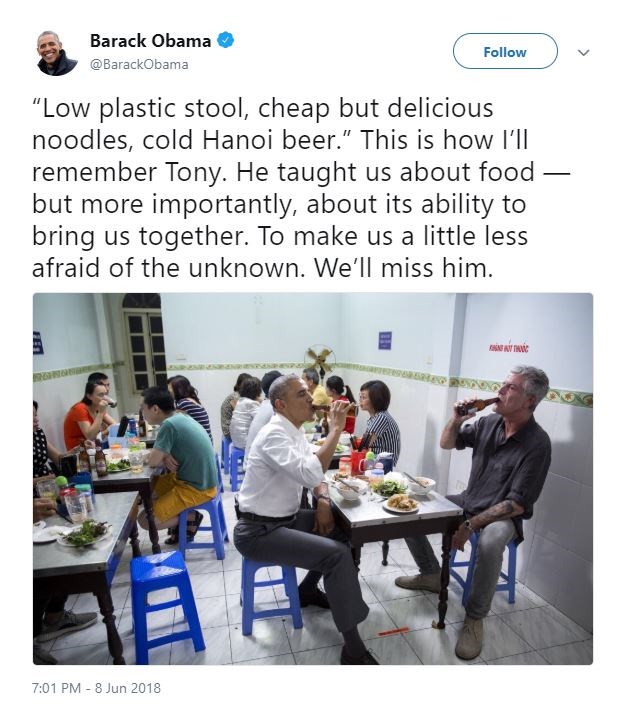
Task: Click the date 8 Jun 2018
Action: pyautogui.click(x=127, y=688)
